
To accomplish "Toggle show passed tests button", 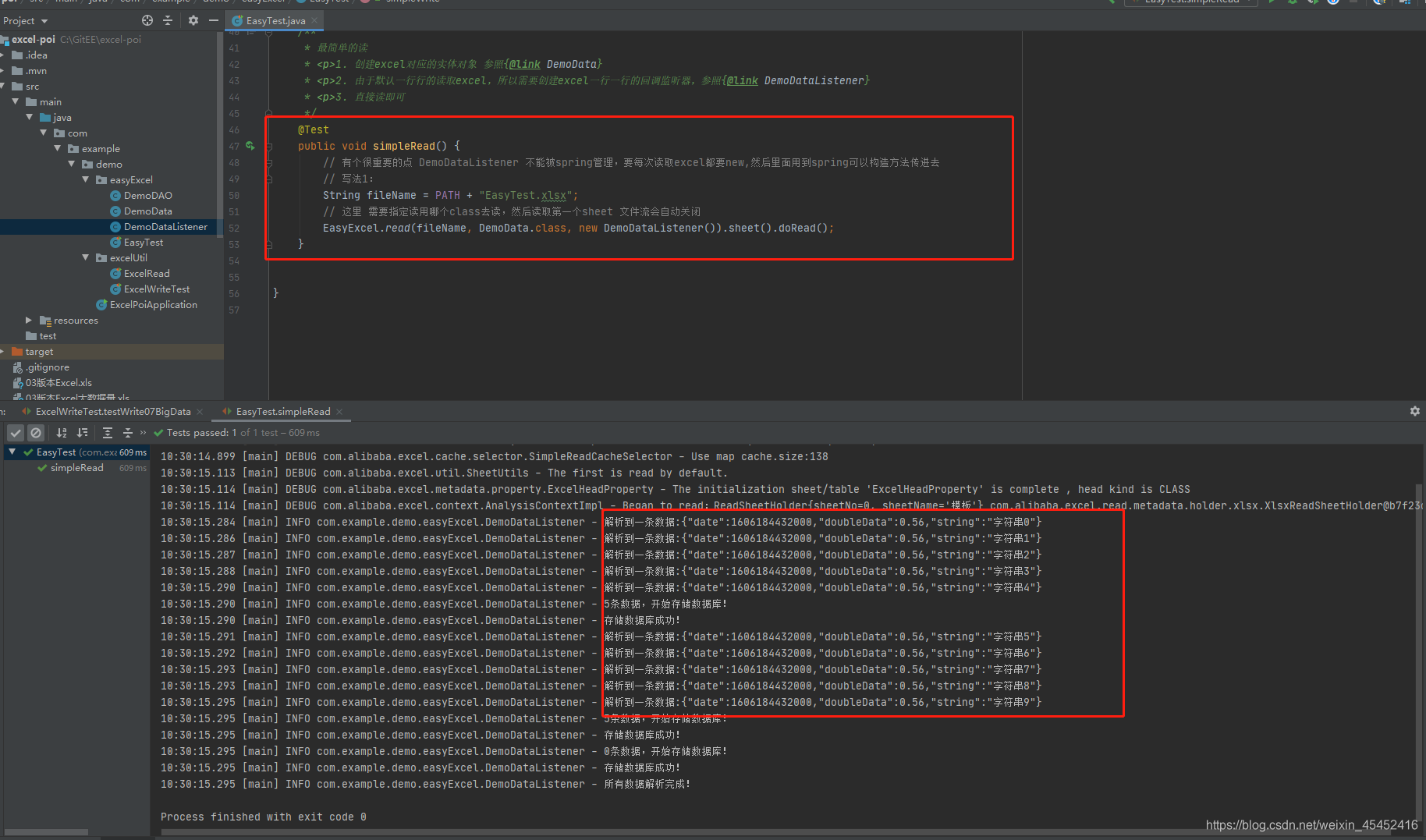I will [16, 433].
